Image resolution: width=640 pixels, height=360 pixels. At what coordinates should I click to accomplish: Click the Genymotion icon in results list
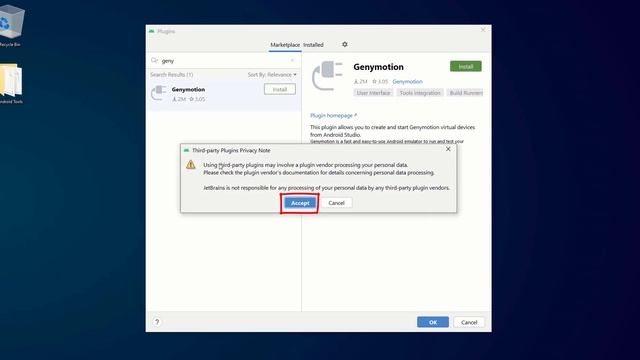click(x=158, y=93)
